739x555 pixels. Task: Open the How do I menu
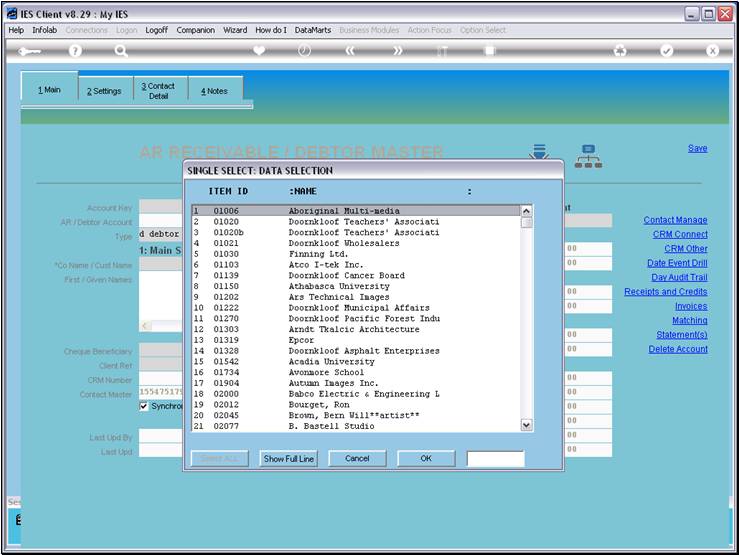[x=271, y=30]
